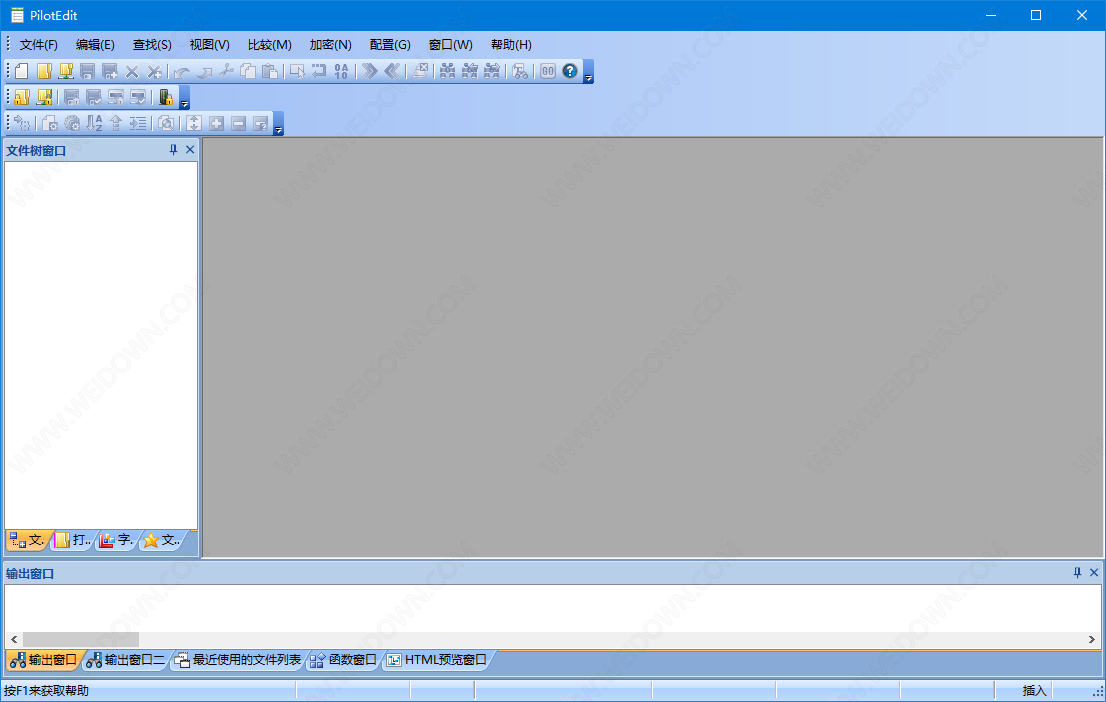
Task: Click the Redo arrow icon
Action: pyautogui.click(x=204, y=71)
